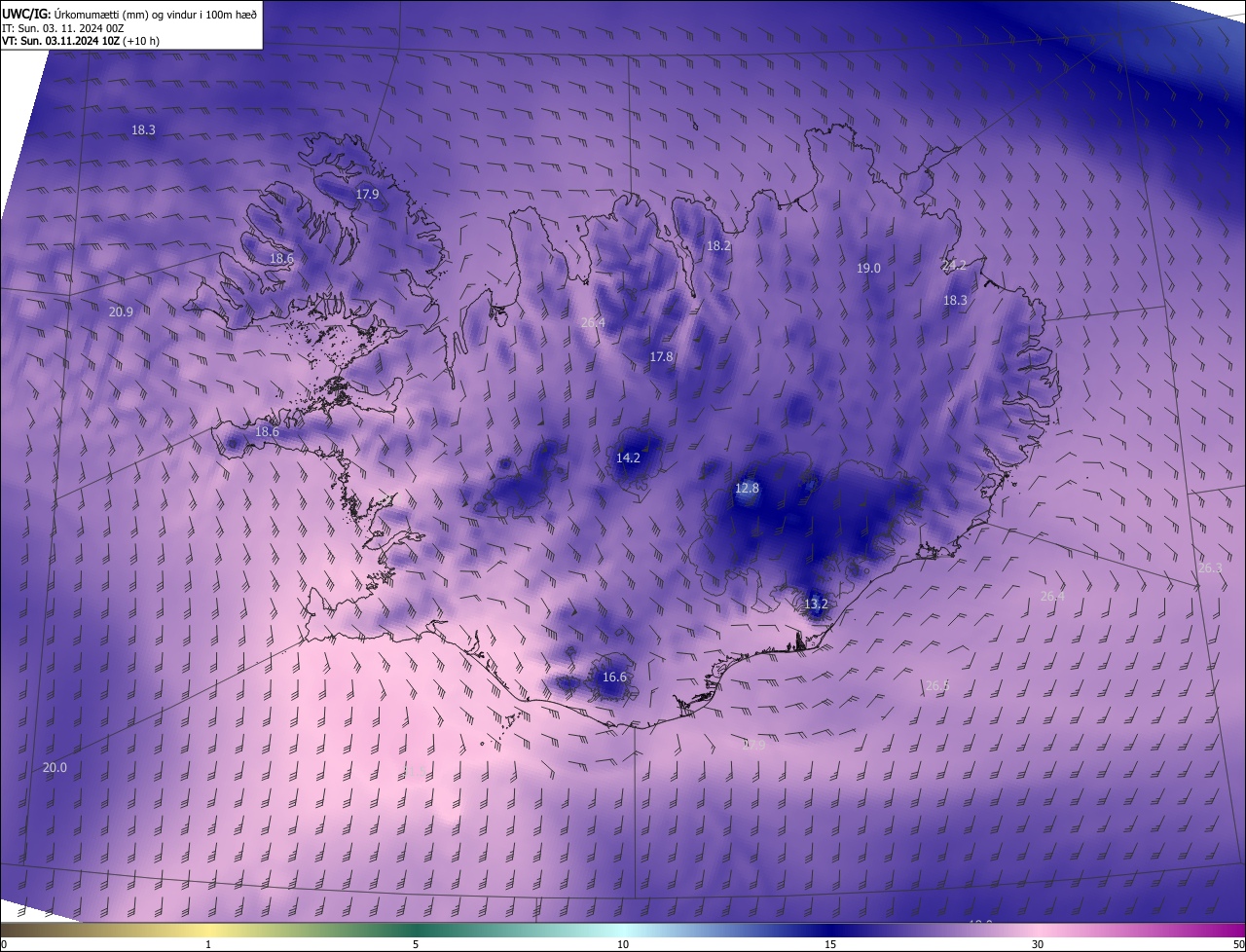Select the 20.9 value label

click(x=121, y=311)
